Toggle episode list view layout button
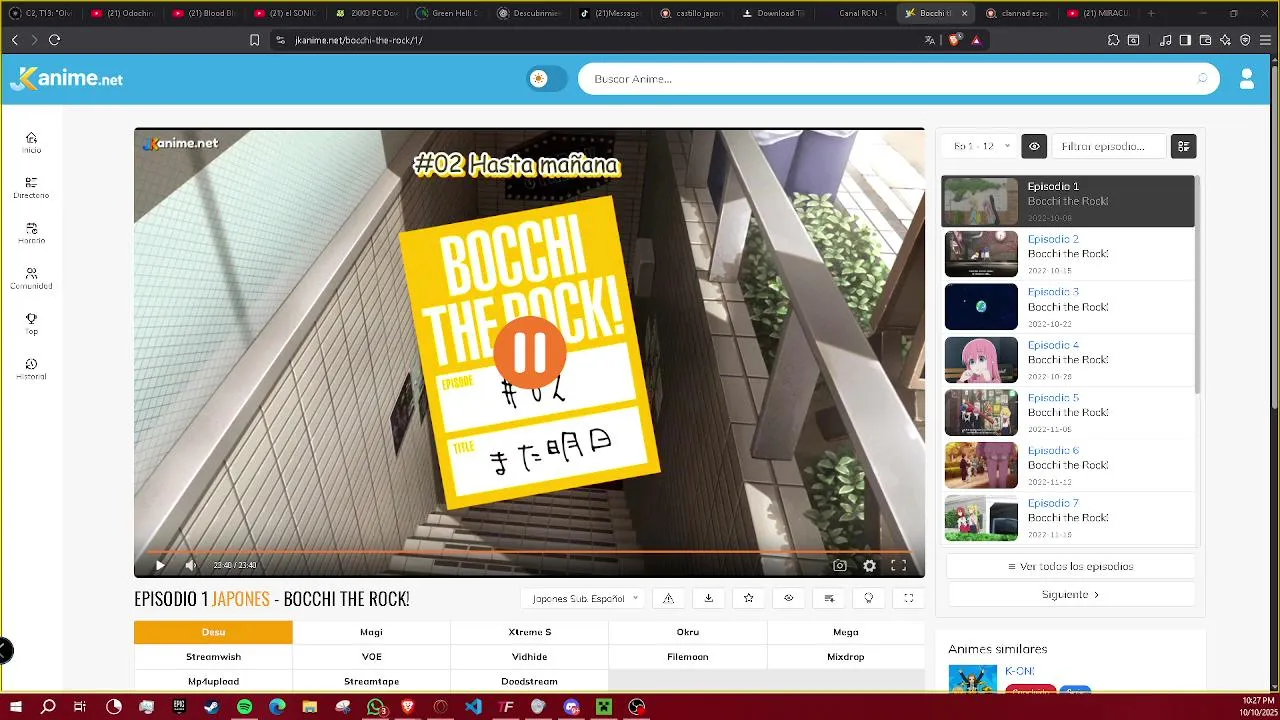The image size is (1280, 720). pos(1184,146)
